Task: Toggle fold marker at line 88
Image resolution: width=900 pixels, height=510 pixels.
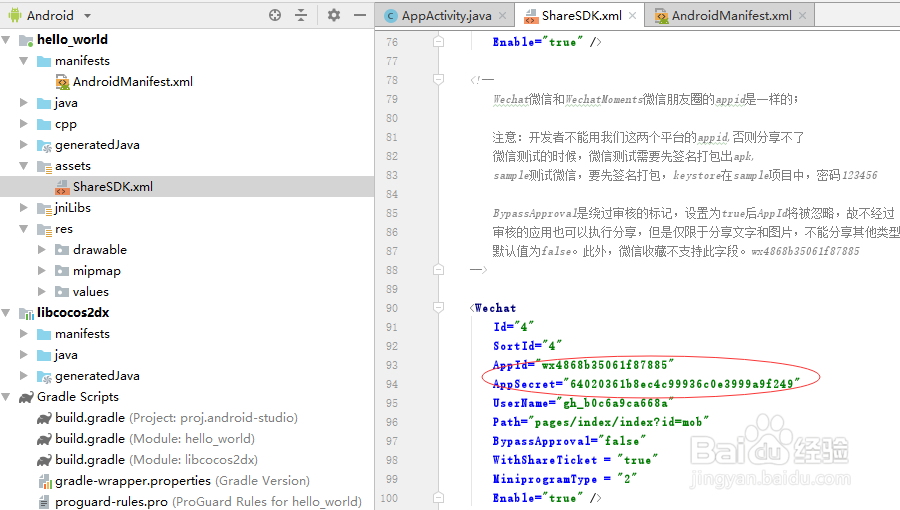Action: tap(439, 270)
